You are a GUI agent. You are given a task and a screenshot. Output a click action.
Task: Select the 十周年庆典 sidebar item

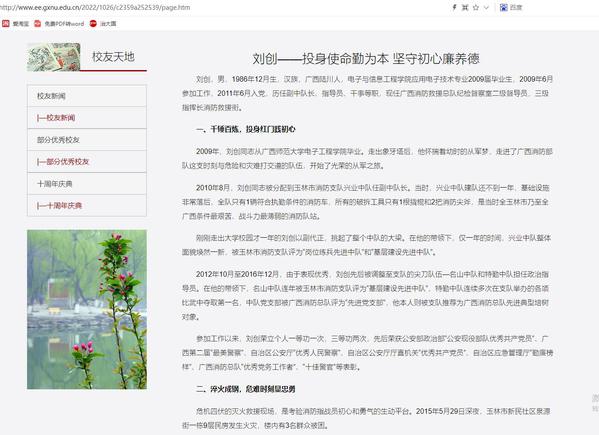click(87, 184)
